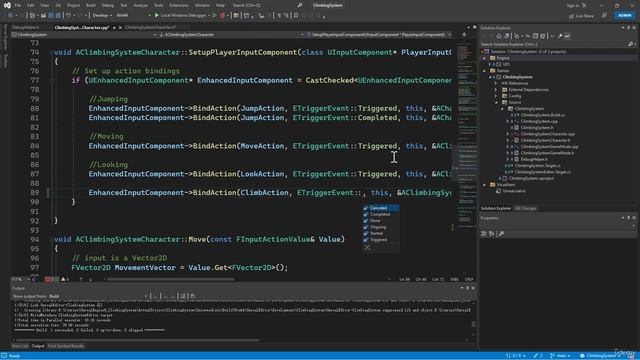The width and height of the screenshot is (640, 360).
Task: Open the Live Share button
Action: tap(582, 16)
